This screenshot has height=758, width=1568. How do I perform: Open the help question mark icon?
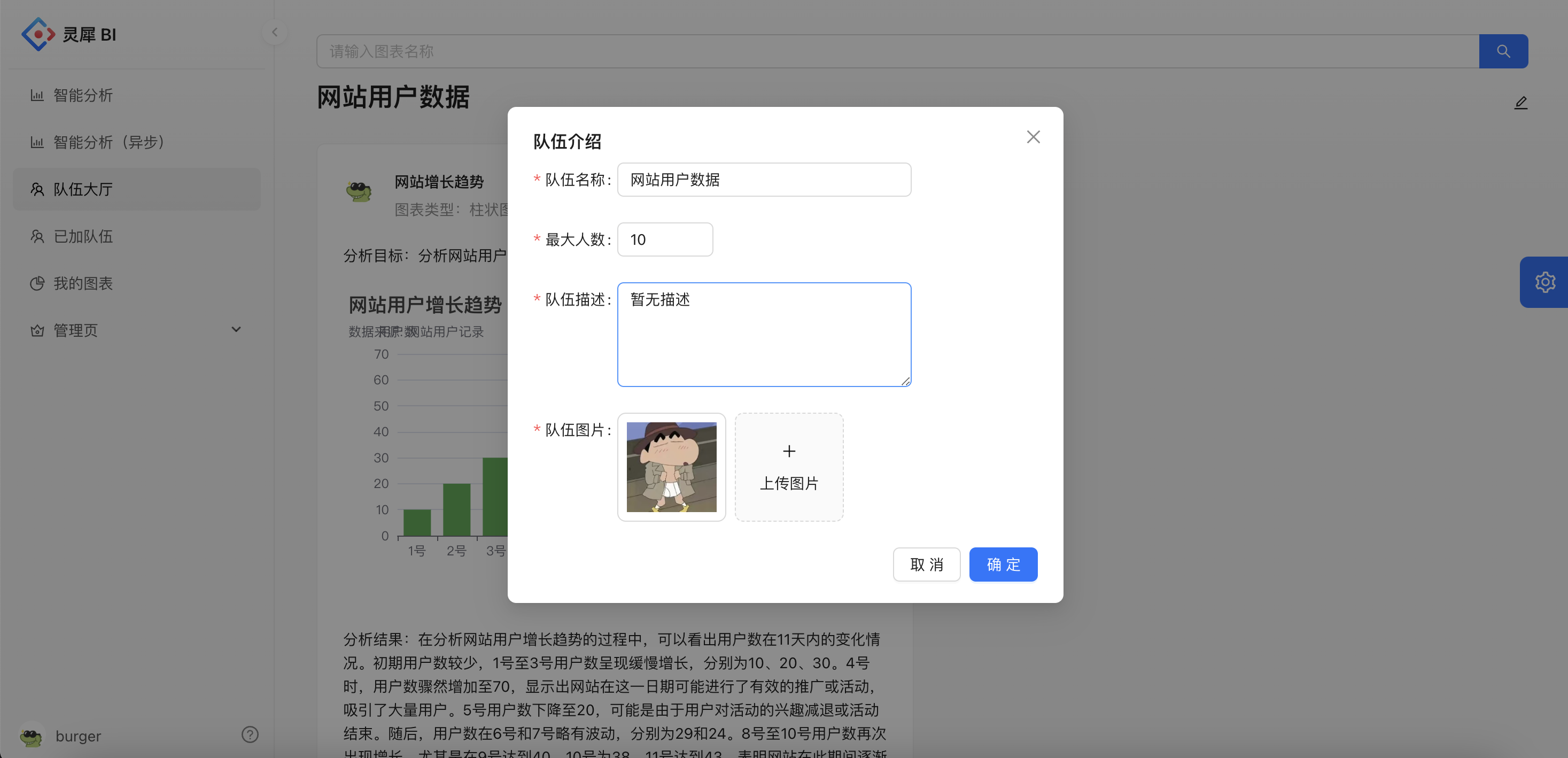pyautogui.click(x=250, y=735)
